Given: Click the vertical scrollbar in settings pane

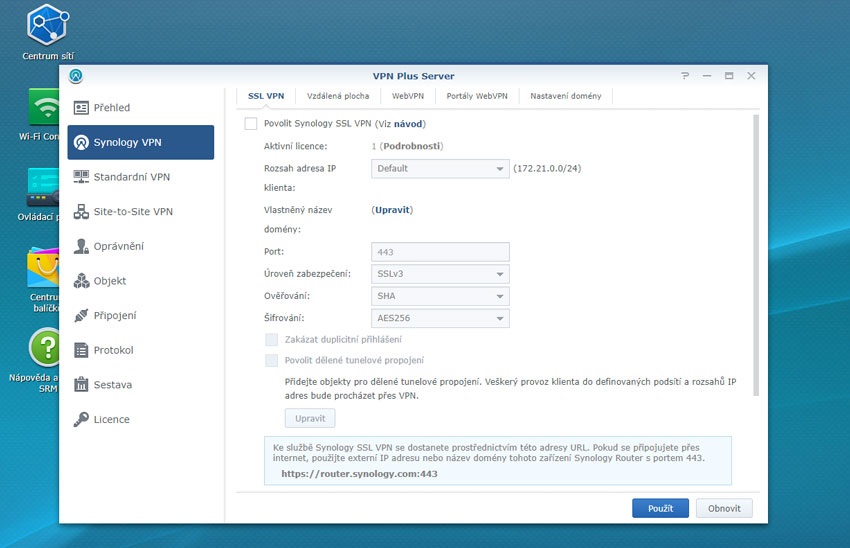Looking at the screenshot, I should 756,255.
